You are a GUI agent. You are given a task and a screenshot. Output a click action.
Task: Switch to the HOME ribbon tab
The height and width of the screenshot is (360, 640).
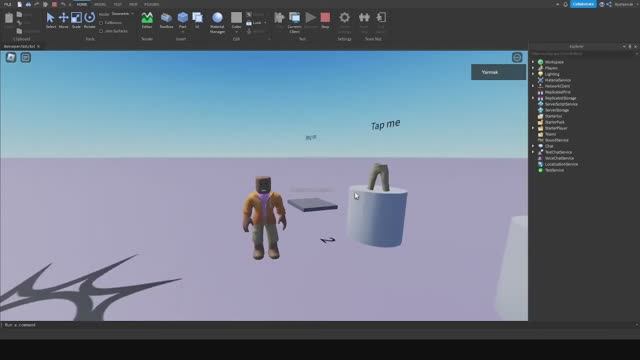[82, 4]
